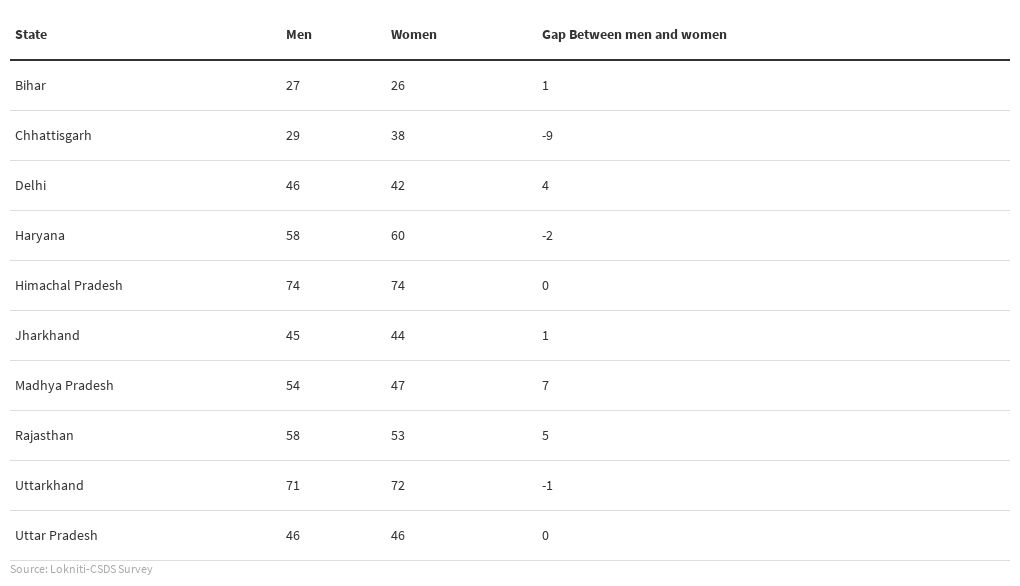Click the Delhi state name
The width and height of the screenshot is (1020, 586).
point(31,185)
